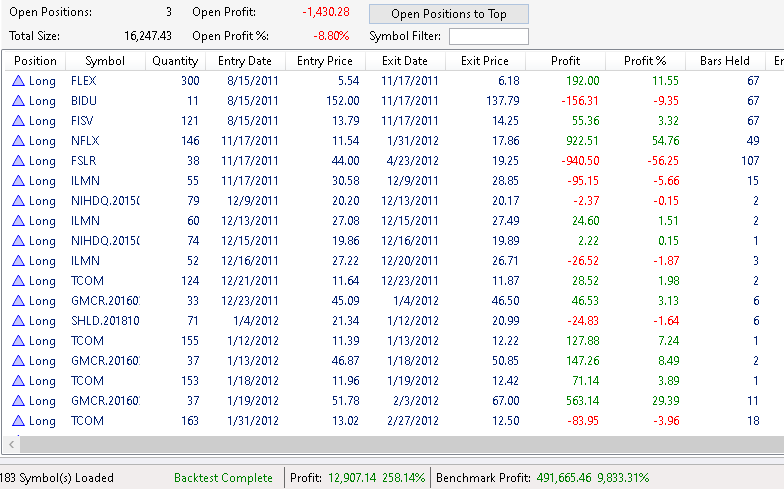Select the FSLR symbol cell
Screen dimensions: 784x489
click(85, 161)
